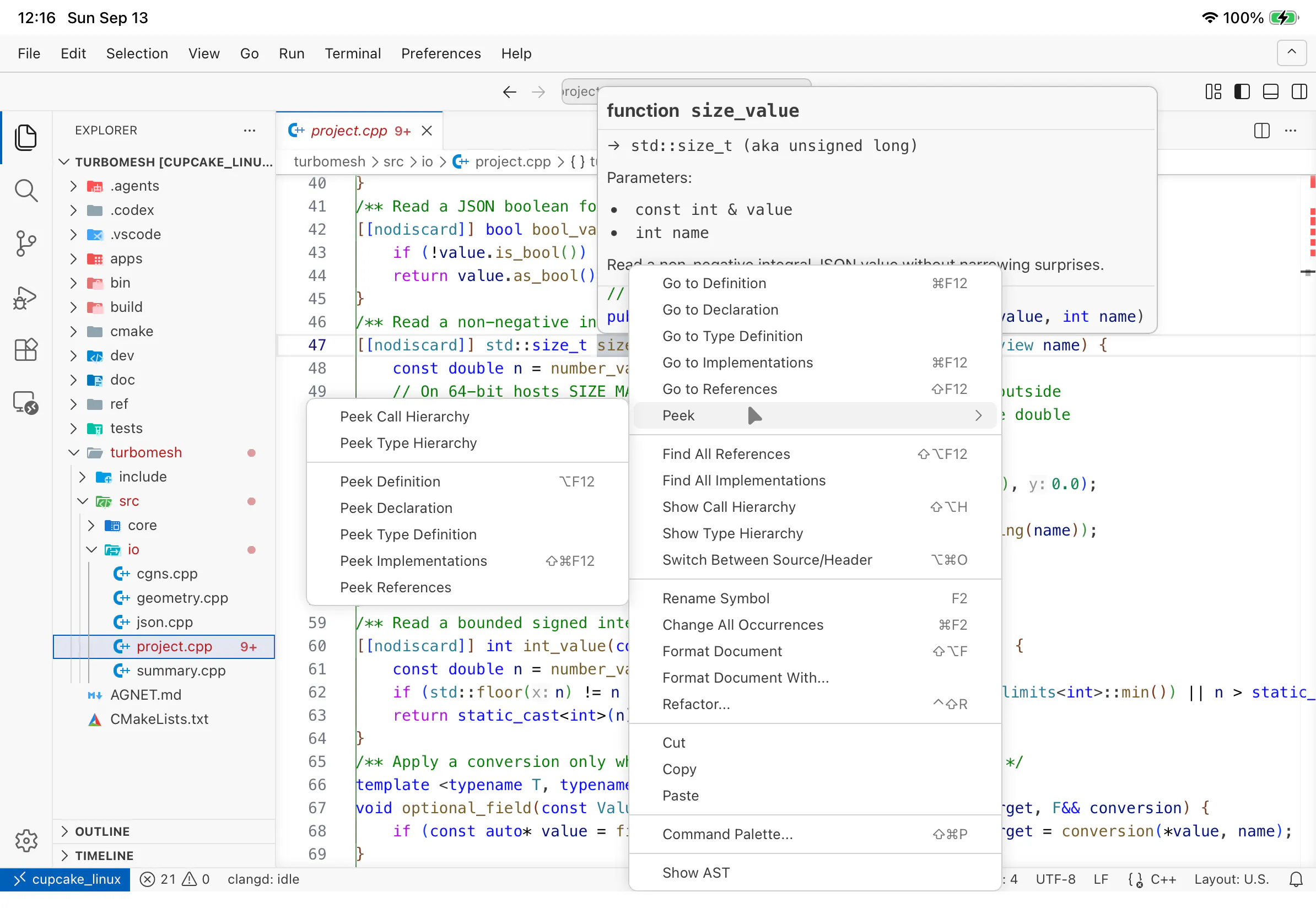Choose Peek Definition in submenu
Viewport: 1316px width, 919px height.
(x=467, y=482)
